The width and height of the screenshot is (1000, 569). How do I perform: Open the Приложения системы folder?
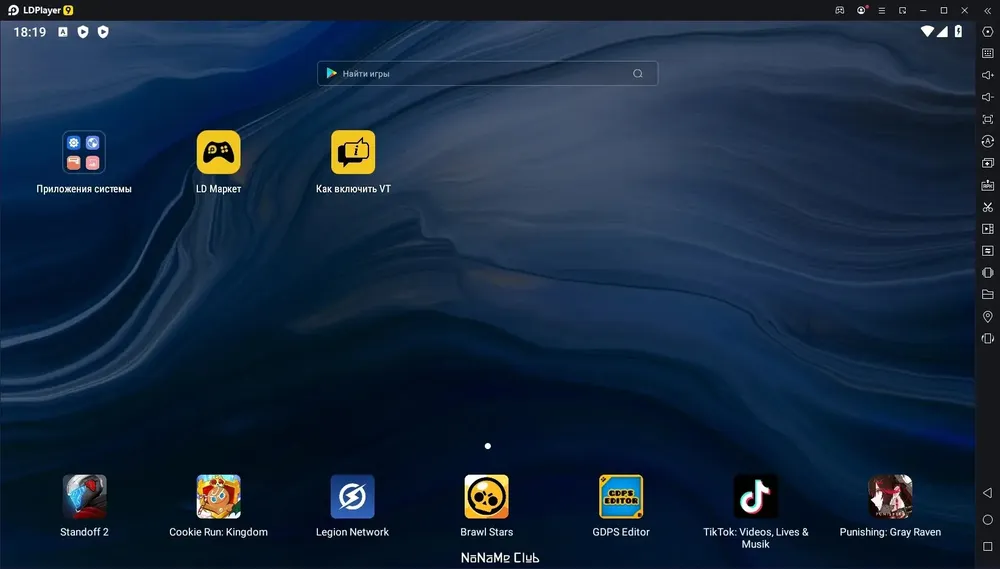pyautogui.click(x=84, y=152)
